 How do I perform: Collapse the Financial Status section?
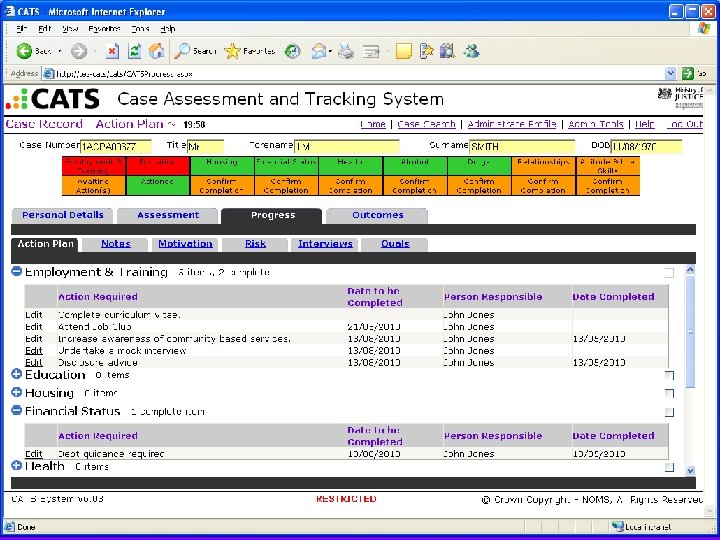(17, 410)
